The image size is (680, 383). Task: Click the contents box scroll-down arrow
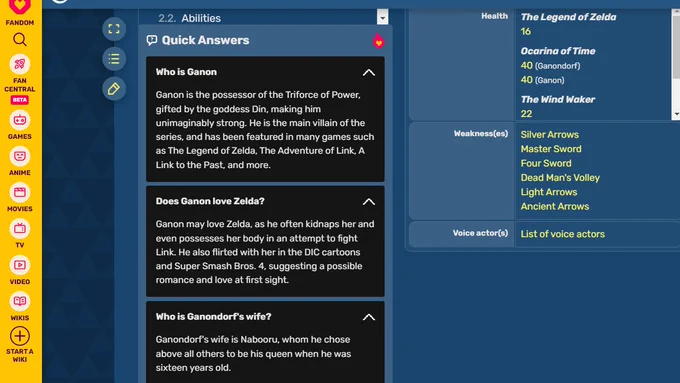coord(382,18)
